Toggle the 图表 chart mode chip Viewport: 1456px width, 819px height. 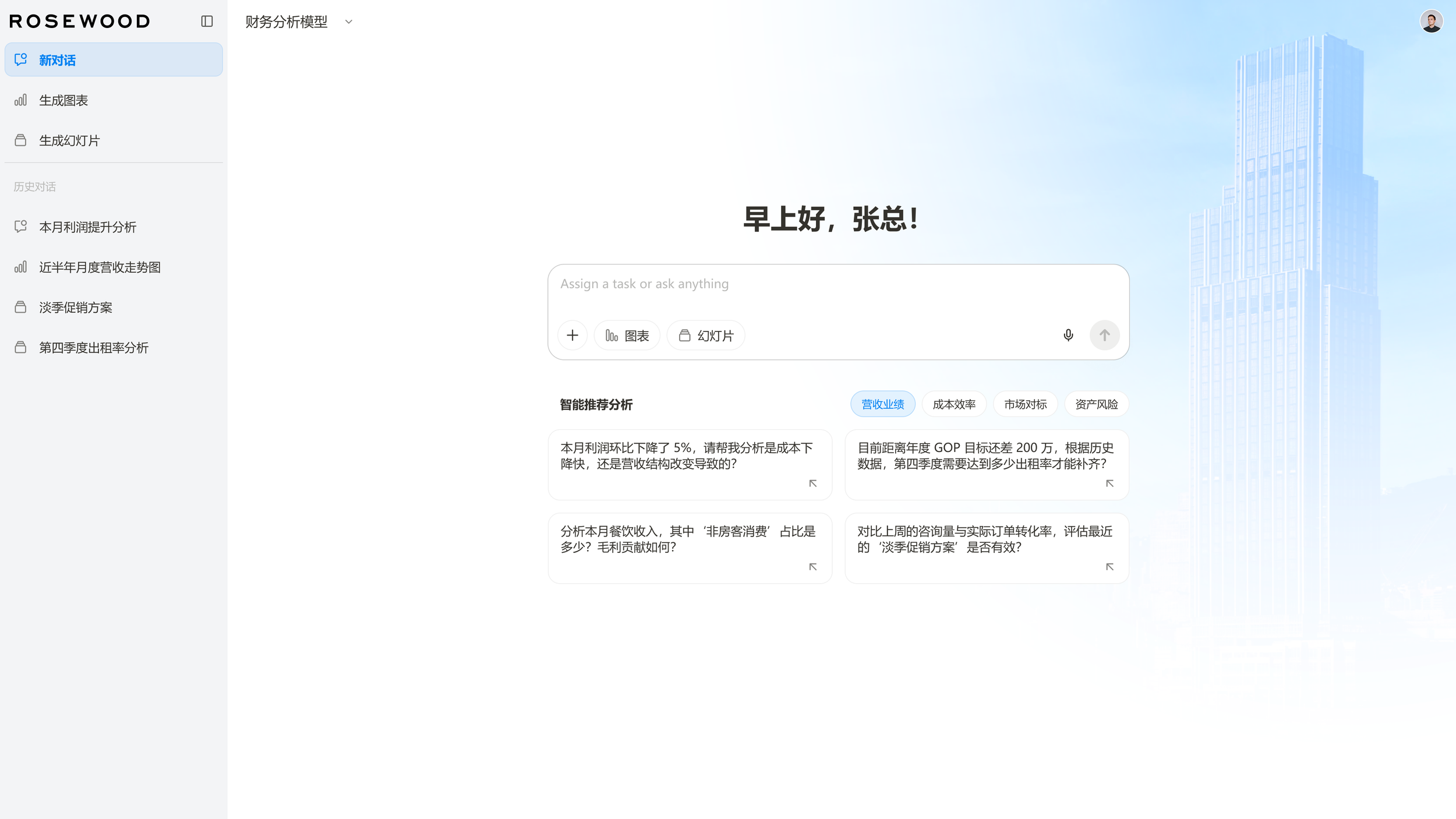click(x=627, y=336)
